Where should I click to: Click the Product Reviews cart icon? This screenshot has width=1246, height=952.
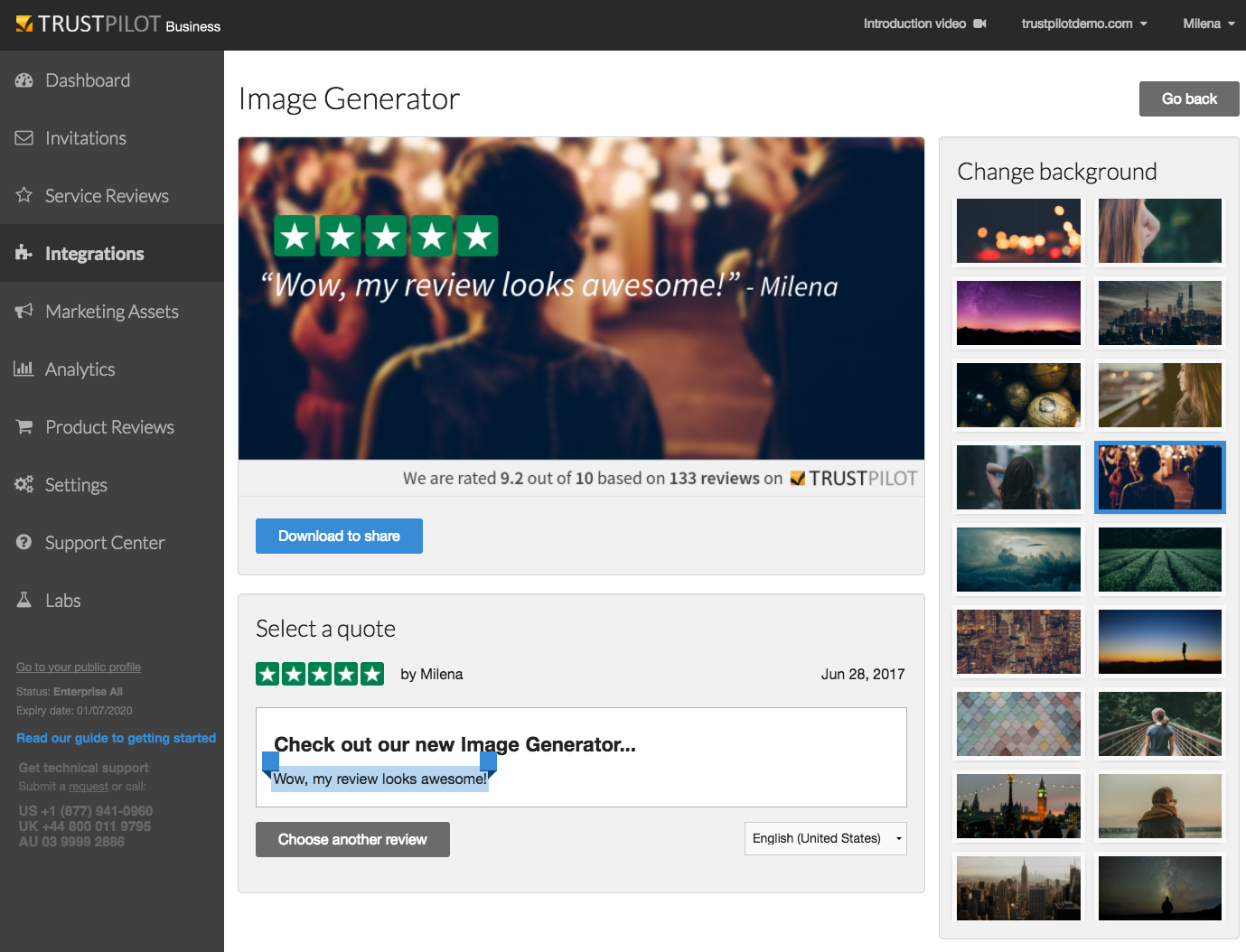[24, 426]
